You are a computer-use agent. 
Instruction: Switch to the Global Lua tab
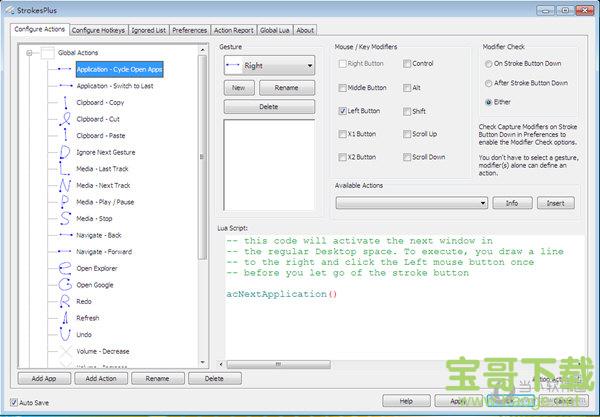274,30
